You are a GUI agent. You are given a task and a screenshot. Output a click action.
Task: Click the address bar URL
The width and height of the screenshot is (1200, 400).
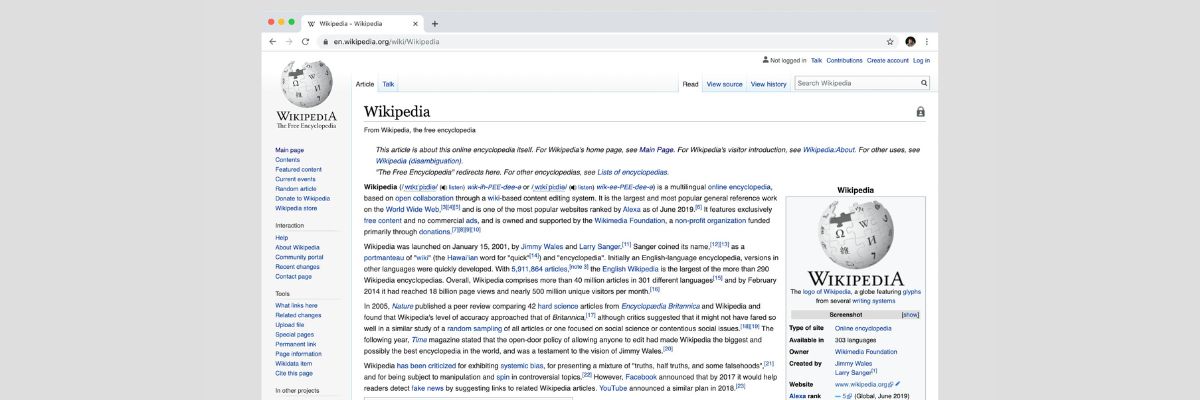tap(386, 42)
